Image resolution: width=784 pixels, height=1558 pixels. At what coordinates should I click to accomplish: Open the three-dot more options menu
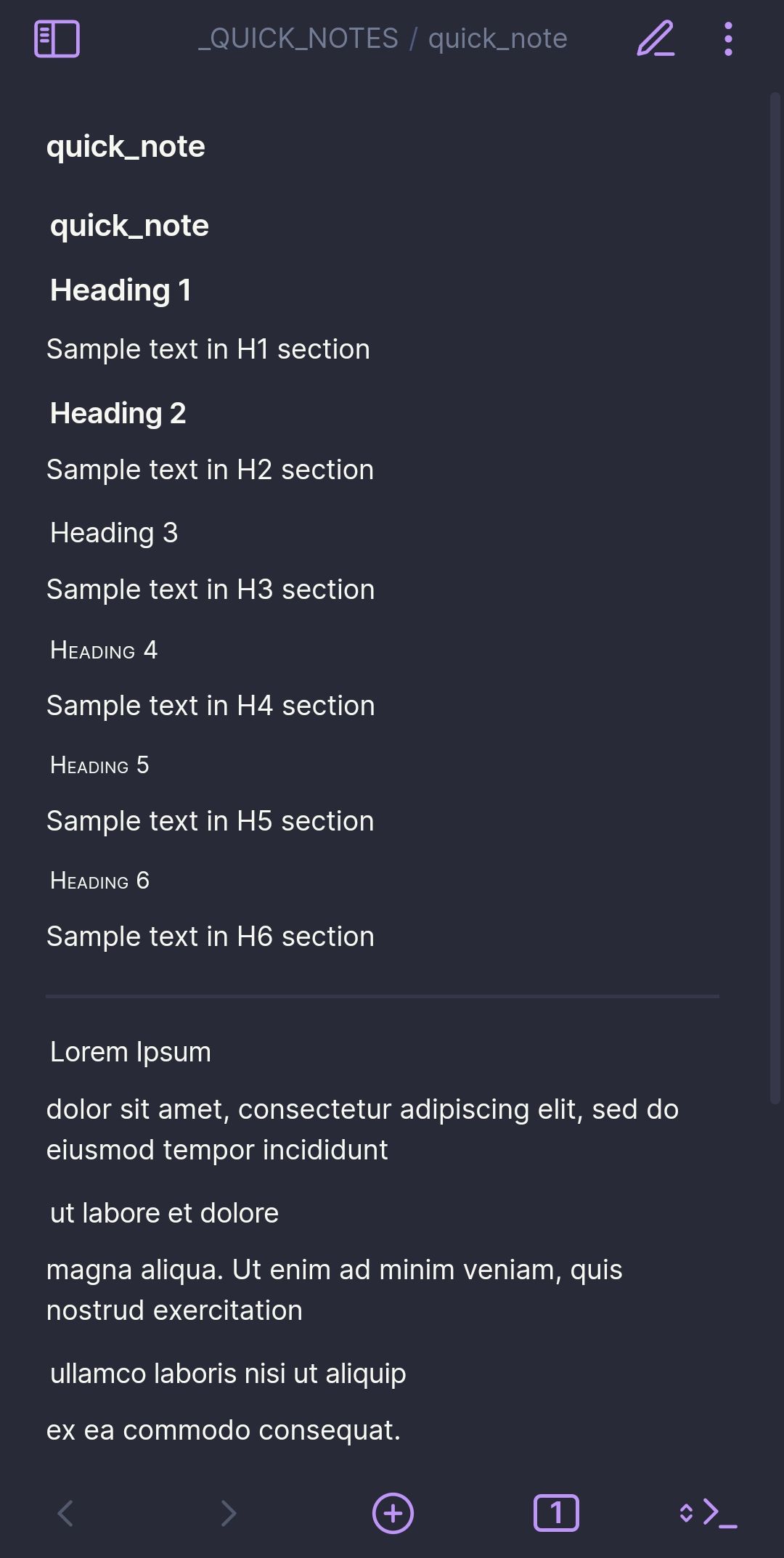pos(727,38)
